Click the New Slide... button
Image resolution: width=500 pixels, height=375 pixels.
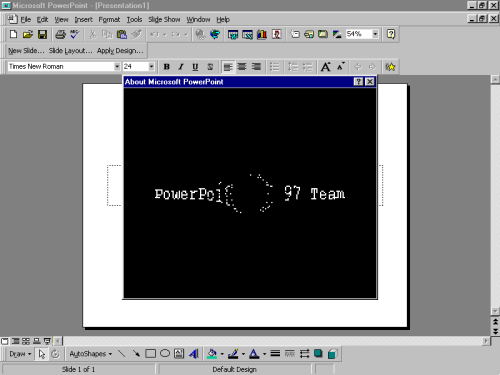click(26, 51)
